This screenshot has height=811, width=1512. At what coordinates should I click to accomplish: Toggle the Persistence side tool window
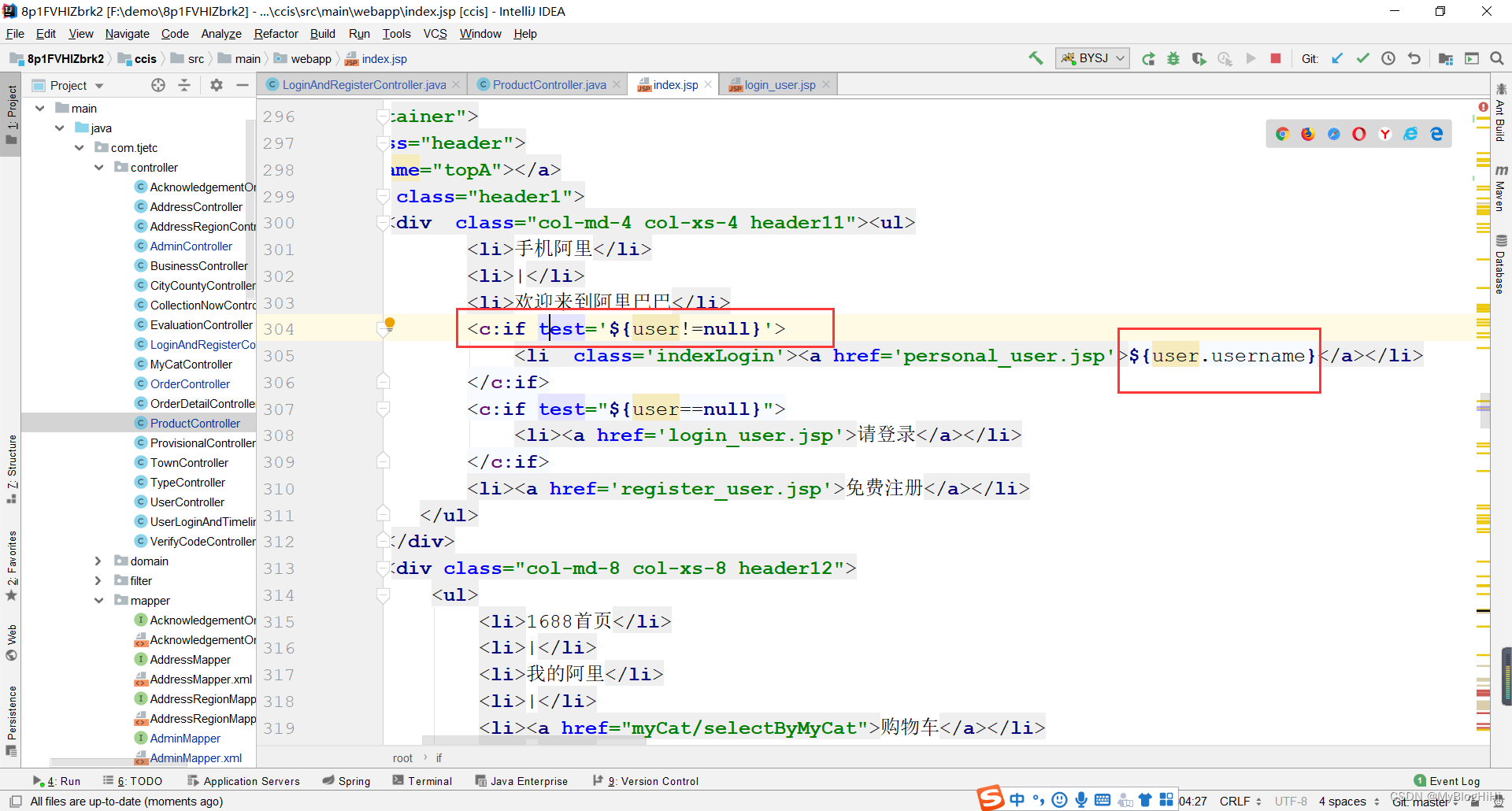click(x=11, y=720)
